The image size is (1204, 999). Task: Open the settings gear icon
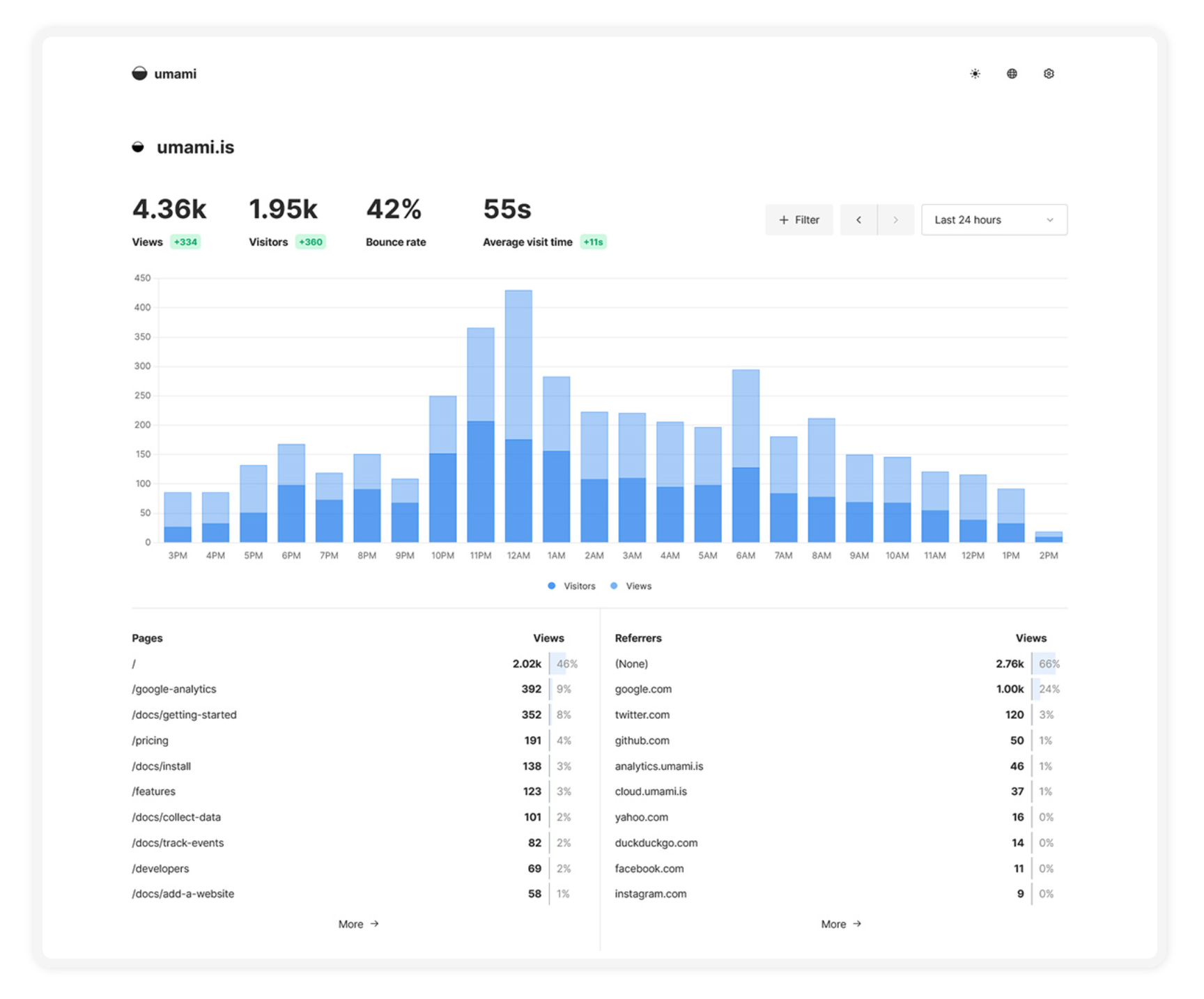pyautogui.click(x=1049, y=74)
